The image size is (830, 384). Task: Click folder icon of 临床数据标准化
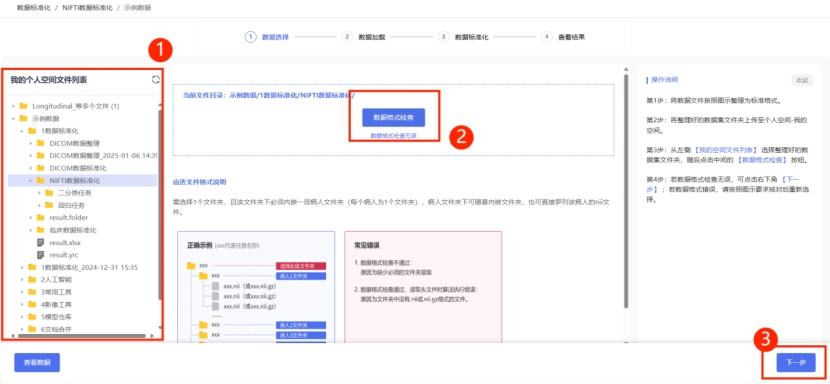[x=40, y=230]
